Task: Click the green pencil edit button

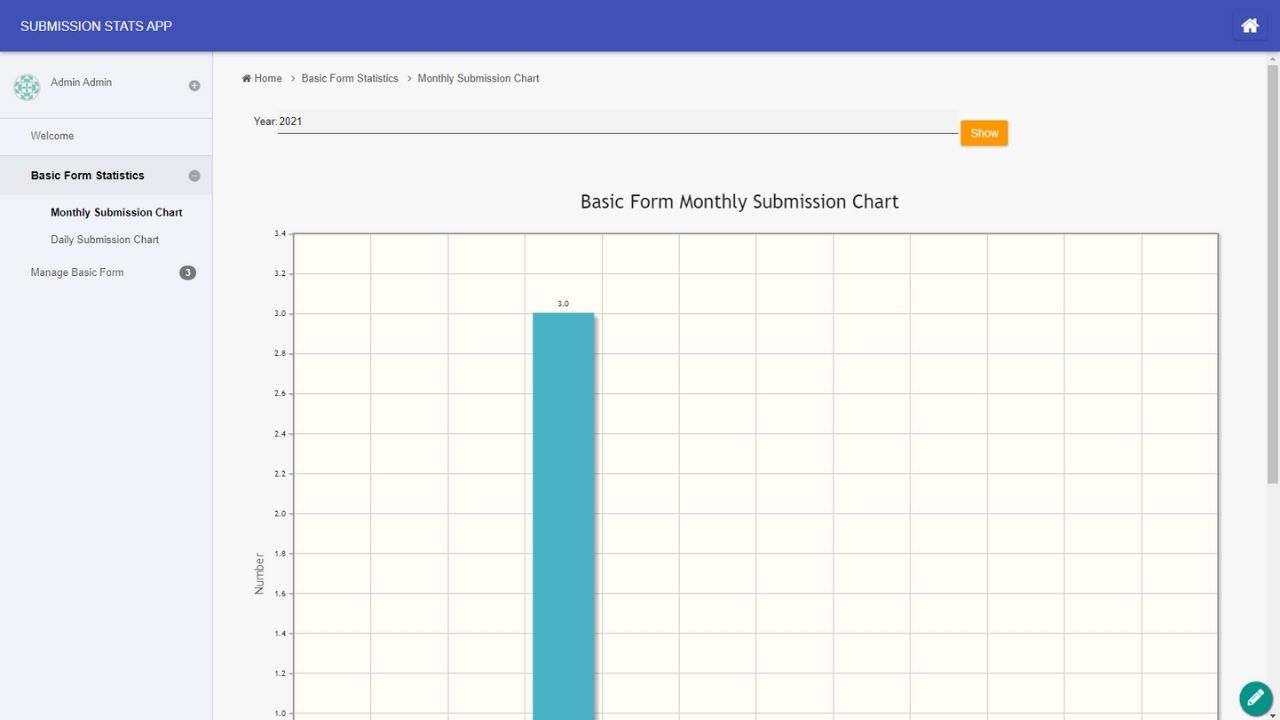Action: 1256,698
